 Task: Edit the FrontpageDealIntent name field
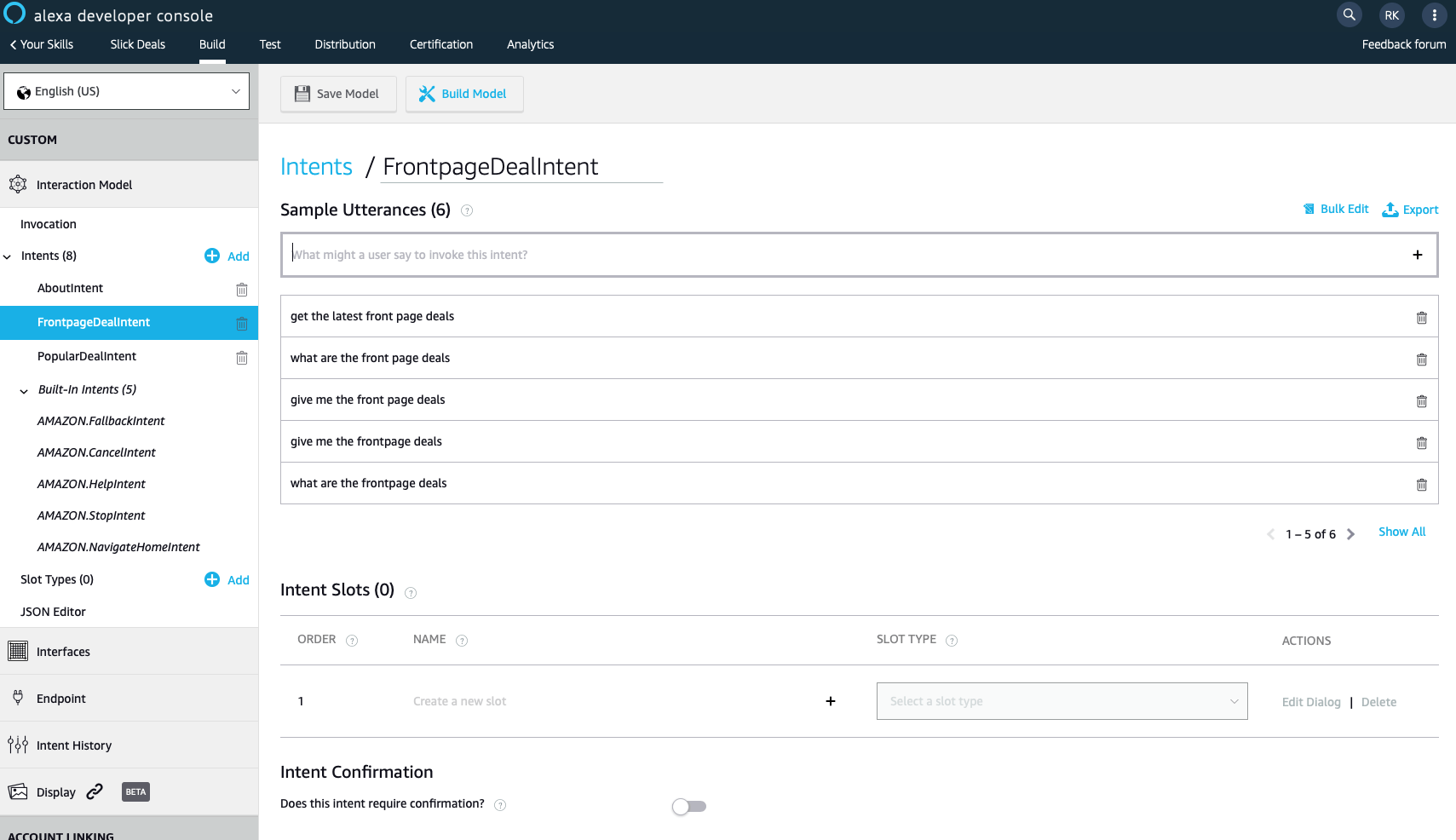pos(522,167)
